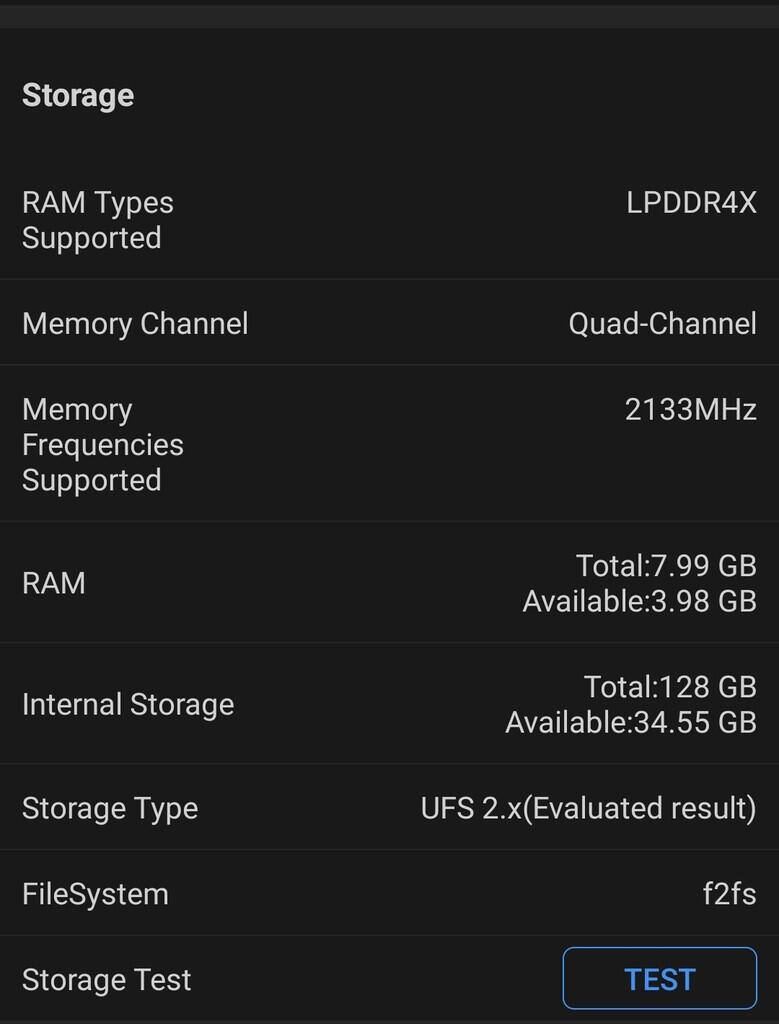Select the Internal Storage label
The height and width of the screenshot is (1024, 779).
tap(128, 704)
